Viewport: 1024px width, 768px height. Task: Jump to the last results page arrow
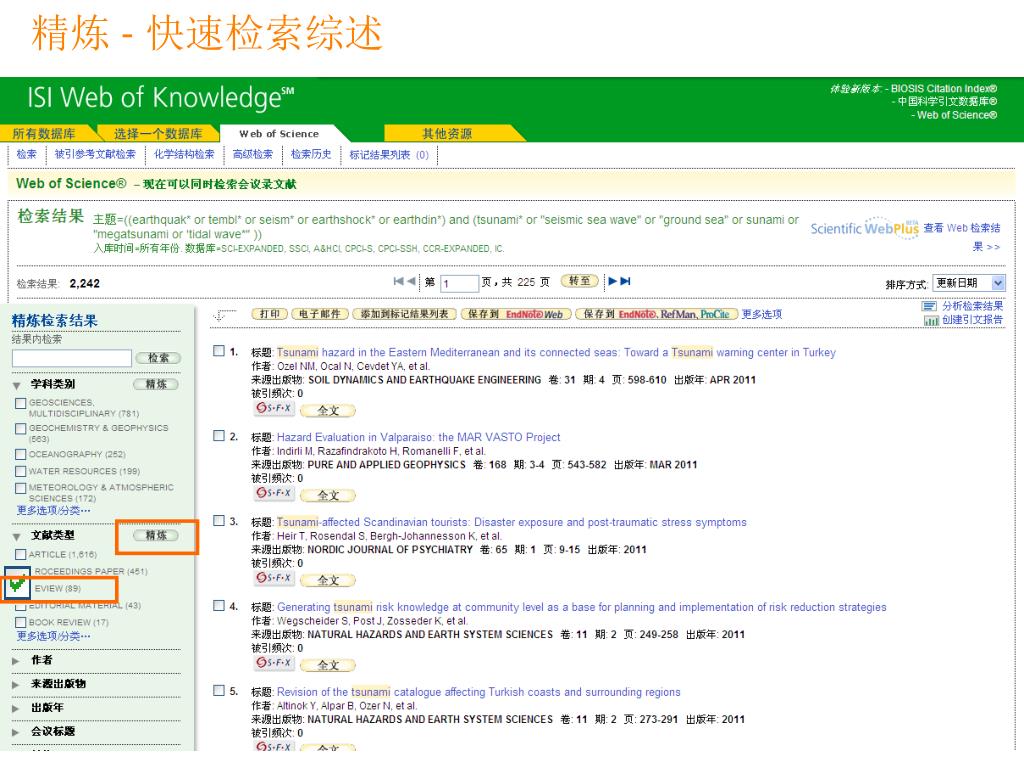coord(625,281)
